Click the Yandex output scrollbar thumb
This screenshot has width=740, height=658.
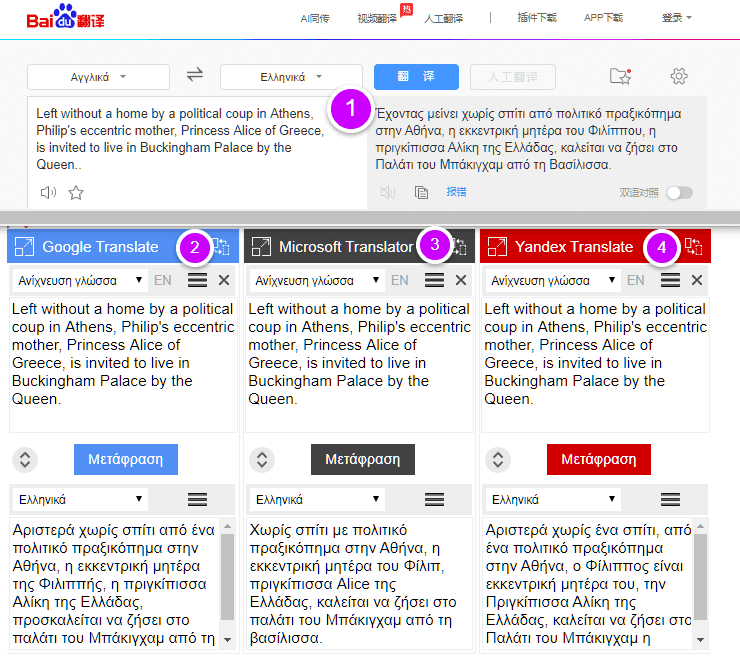[x=700, y=576]
